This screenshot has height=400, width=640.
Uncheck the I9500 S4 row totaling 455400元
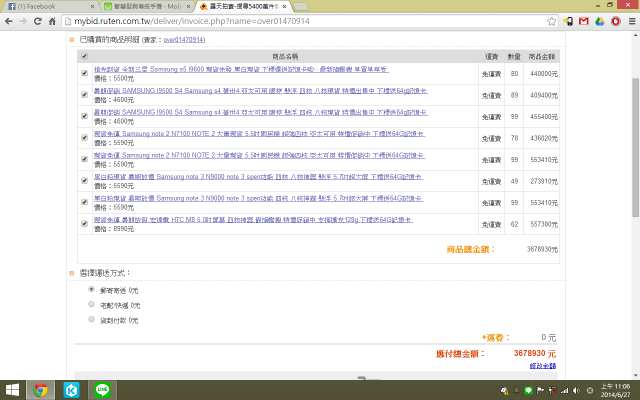[x=84, y=116]
